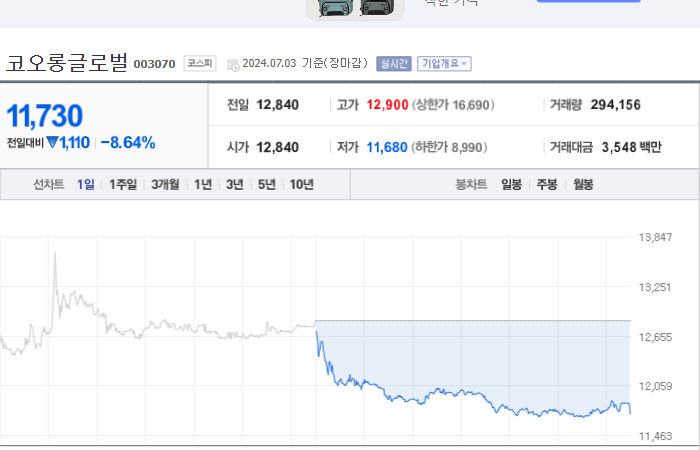Open the 기업개요 dropdown
The width and height of the screenshot is (700, 450).
(x=444, y=64)
